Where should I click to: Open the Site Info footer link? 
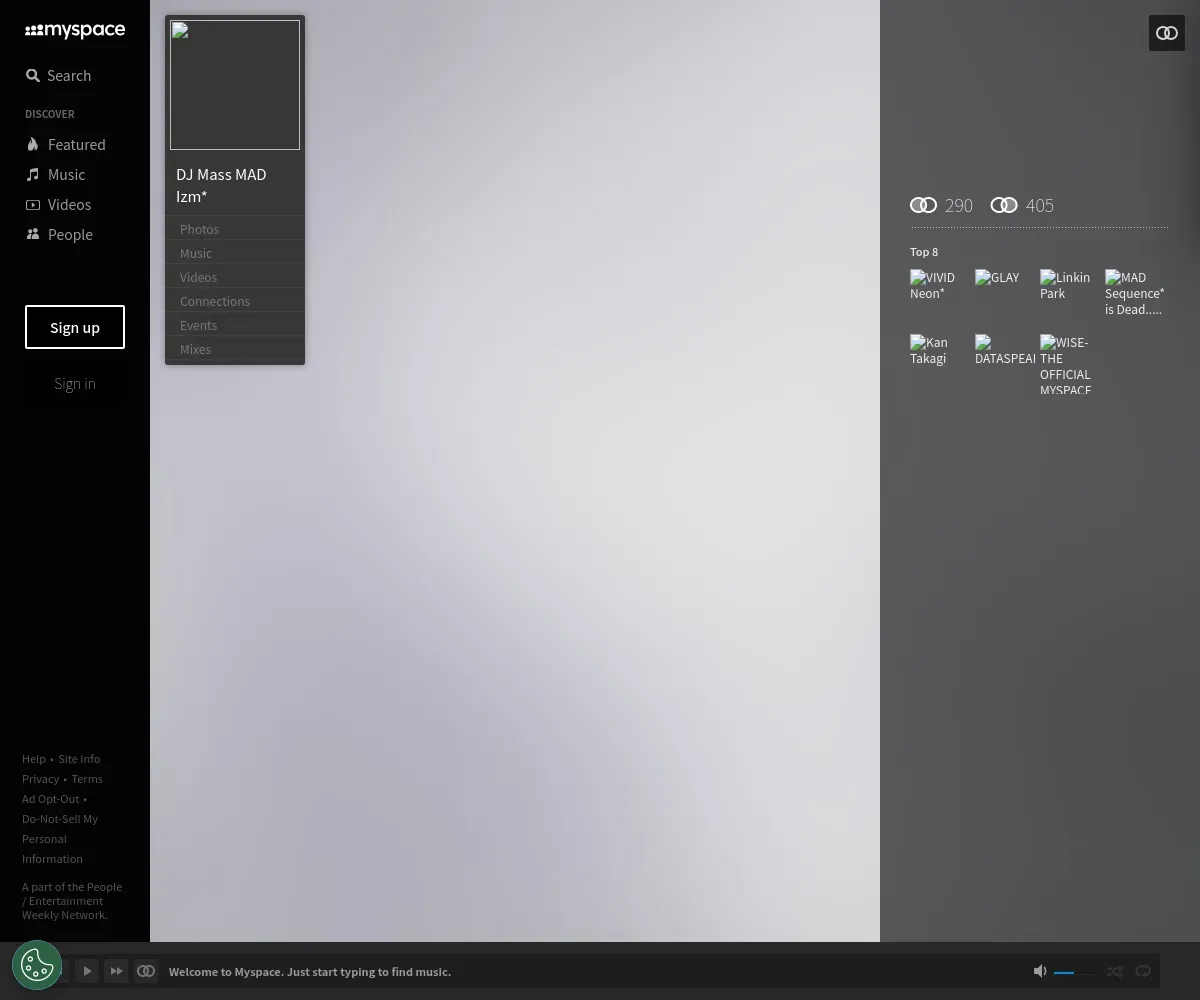tap(79, 759)
